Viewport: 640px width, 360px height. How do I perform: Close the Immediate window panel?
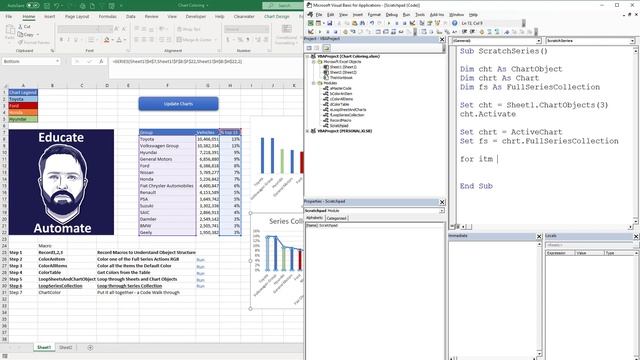539,236
